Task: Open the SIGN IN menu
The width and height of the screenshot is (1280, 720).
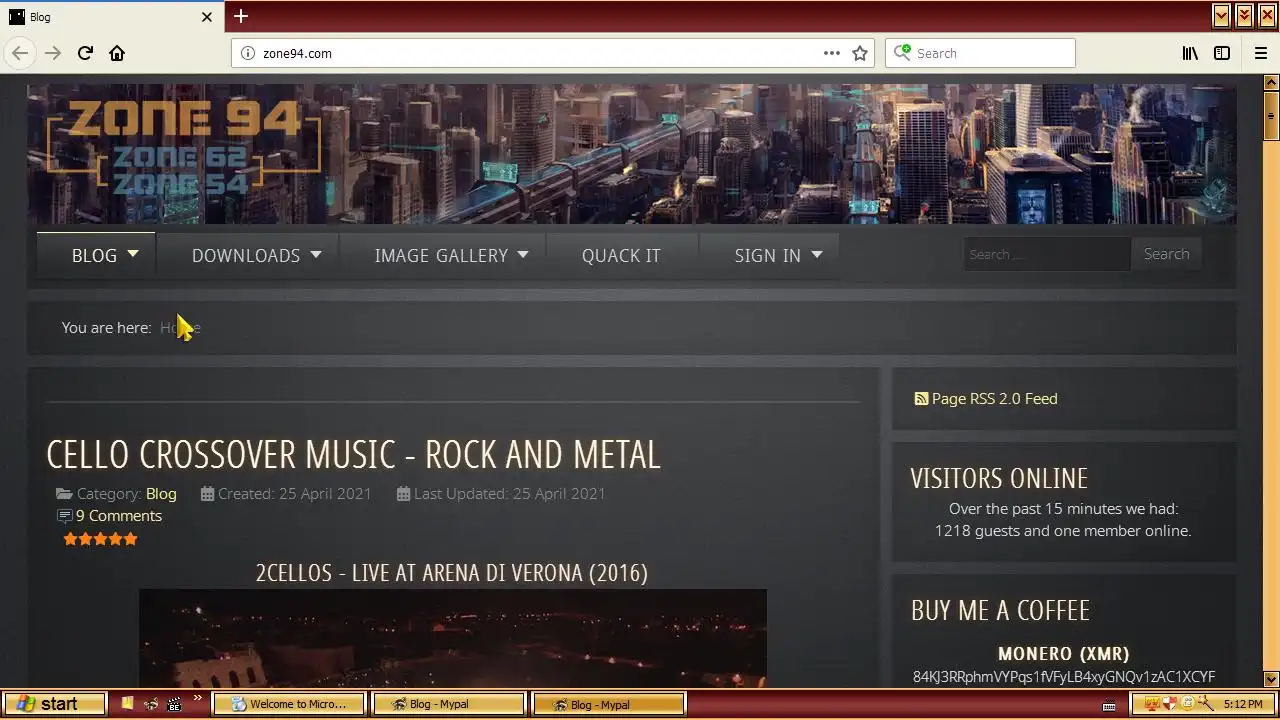Action: [768, 256]
